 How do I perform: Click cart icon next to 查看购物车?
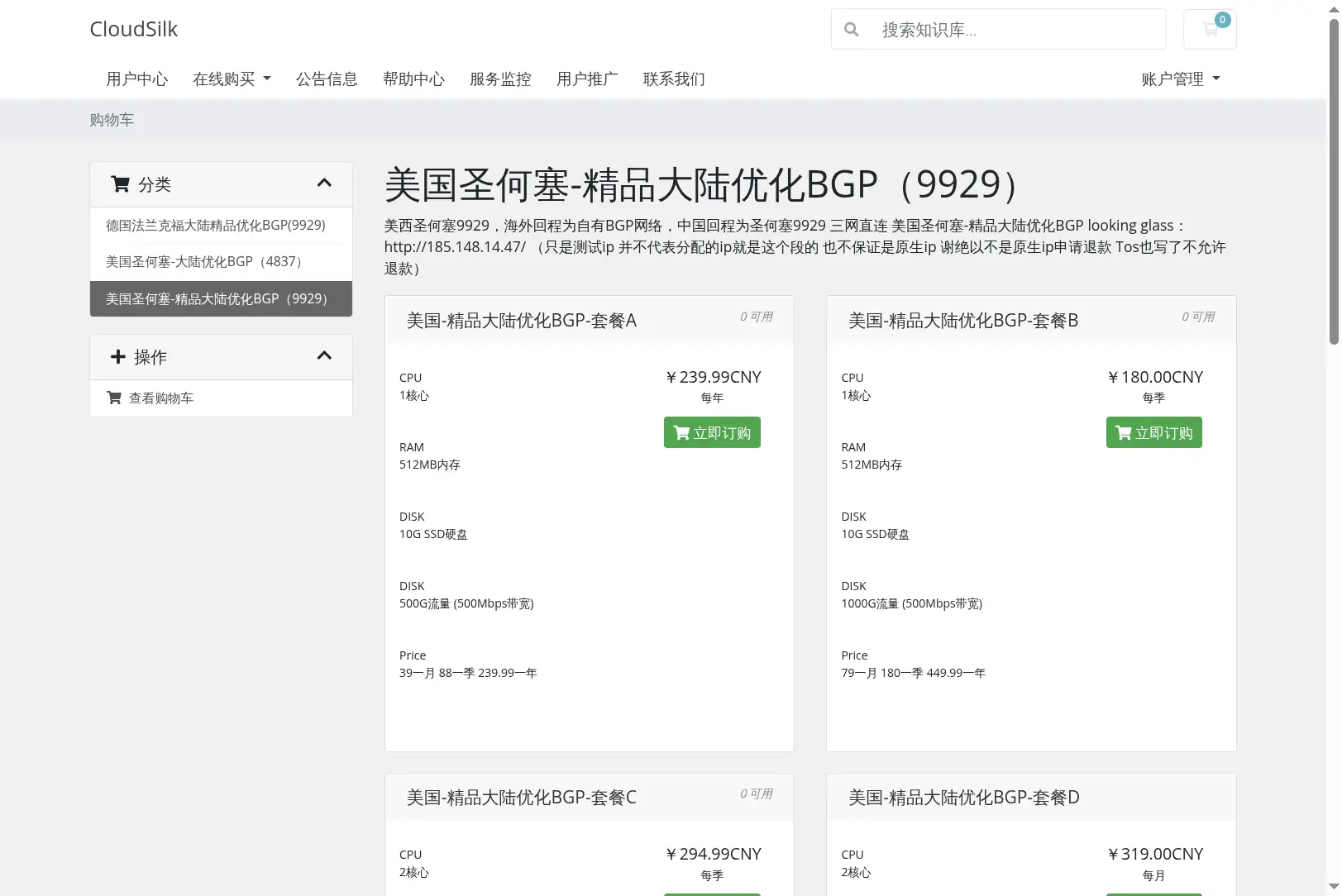tap(114, 398)
